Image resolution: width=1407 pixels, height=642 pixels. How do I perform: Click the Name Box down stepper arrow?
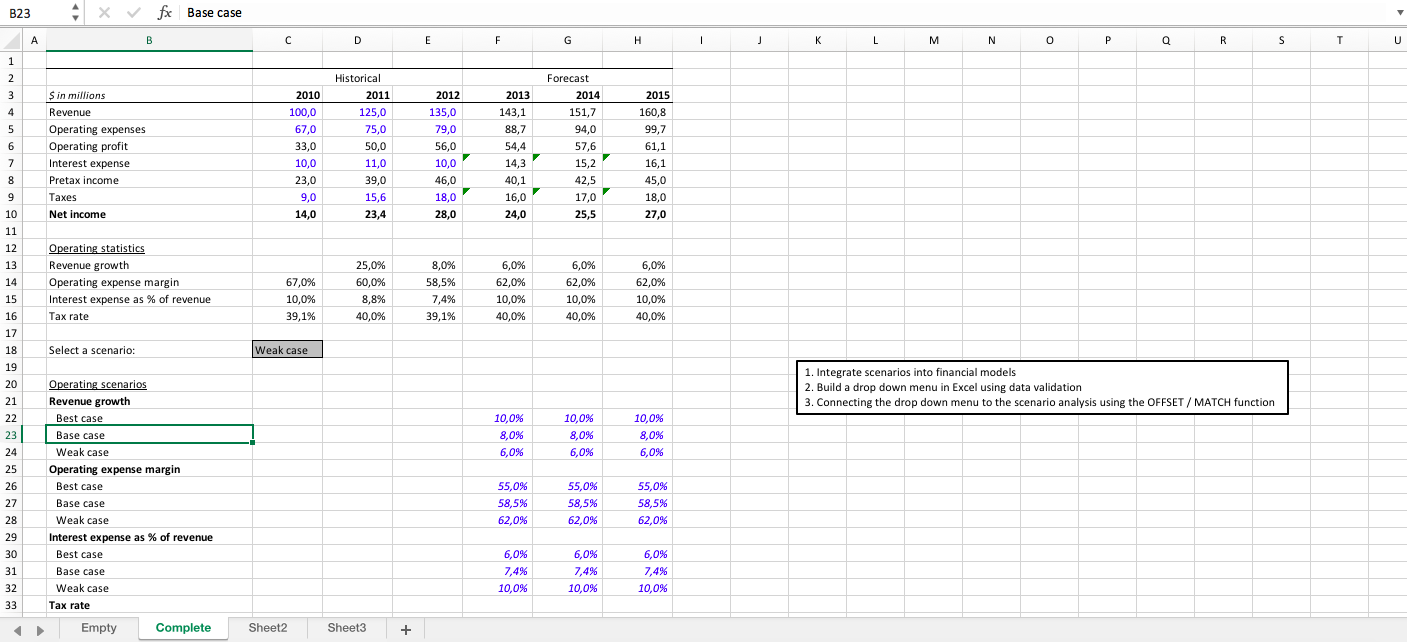[74, 17]
